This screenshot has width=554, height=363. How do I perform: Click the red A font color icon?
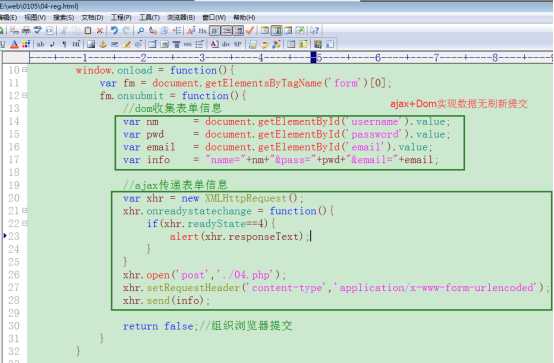[14, 44]
